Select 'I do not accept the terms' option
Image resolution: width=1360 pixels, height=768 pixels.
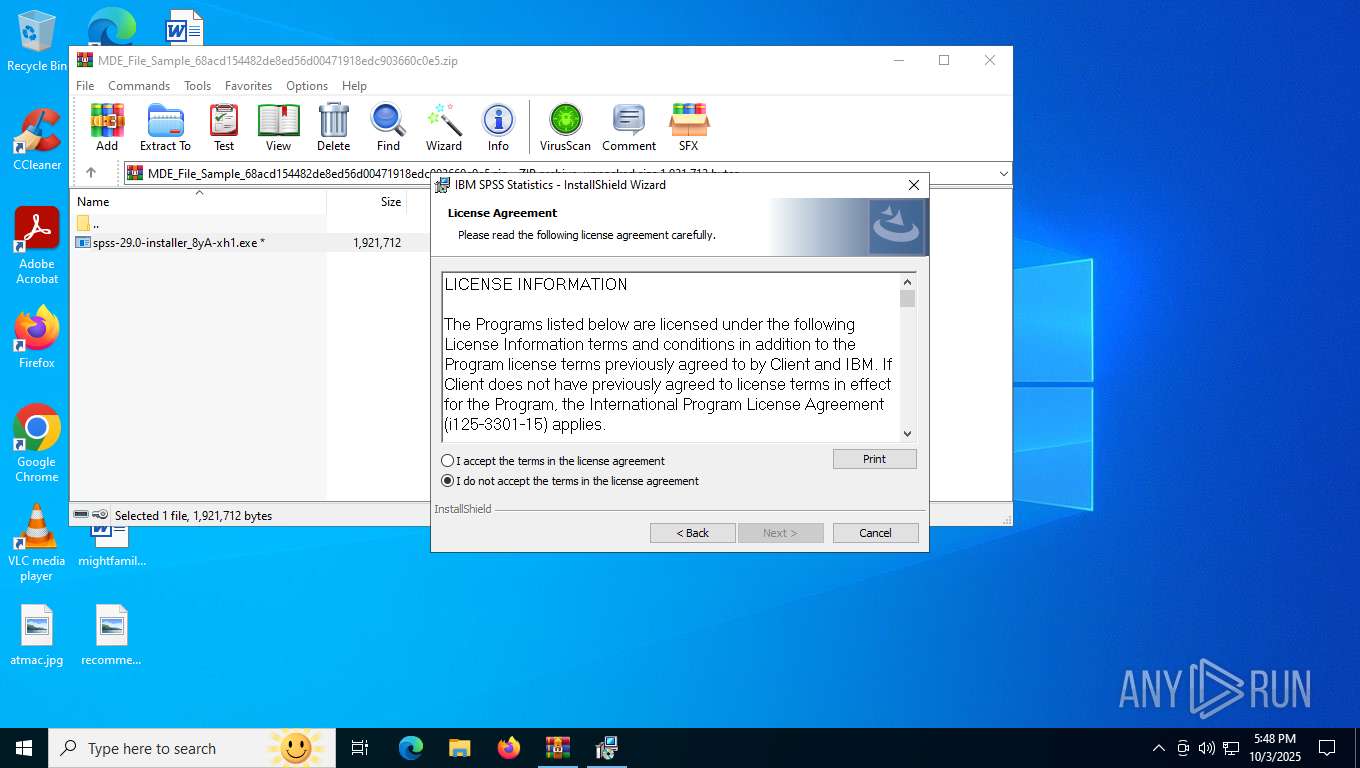pyautogui.click(x=448, y=481)
